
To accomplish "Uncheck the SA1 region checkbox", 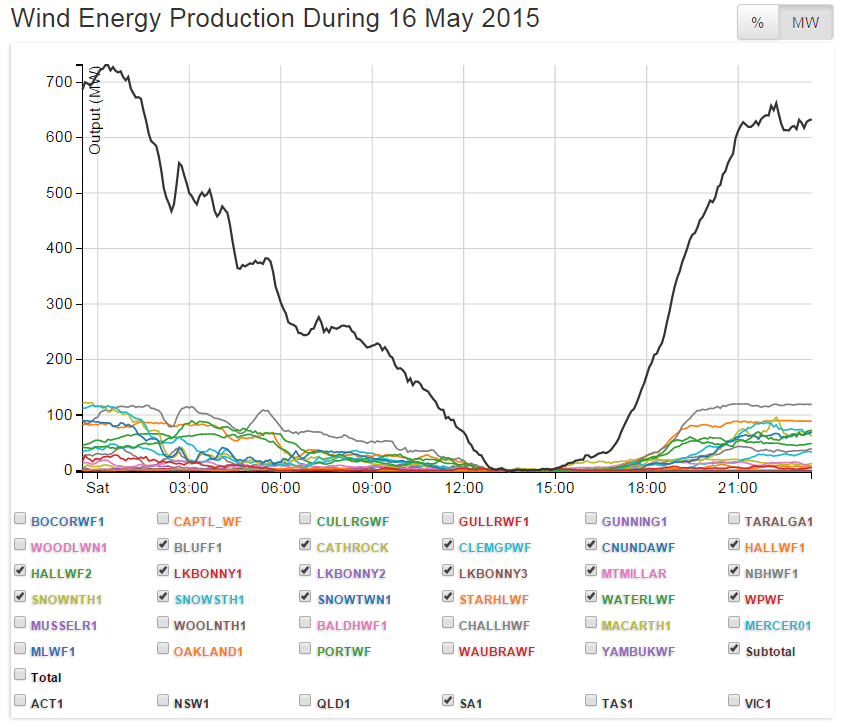I will (450, 701).
